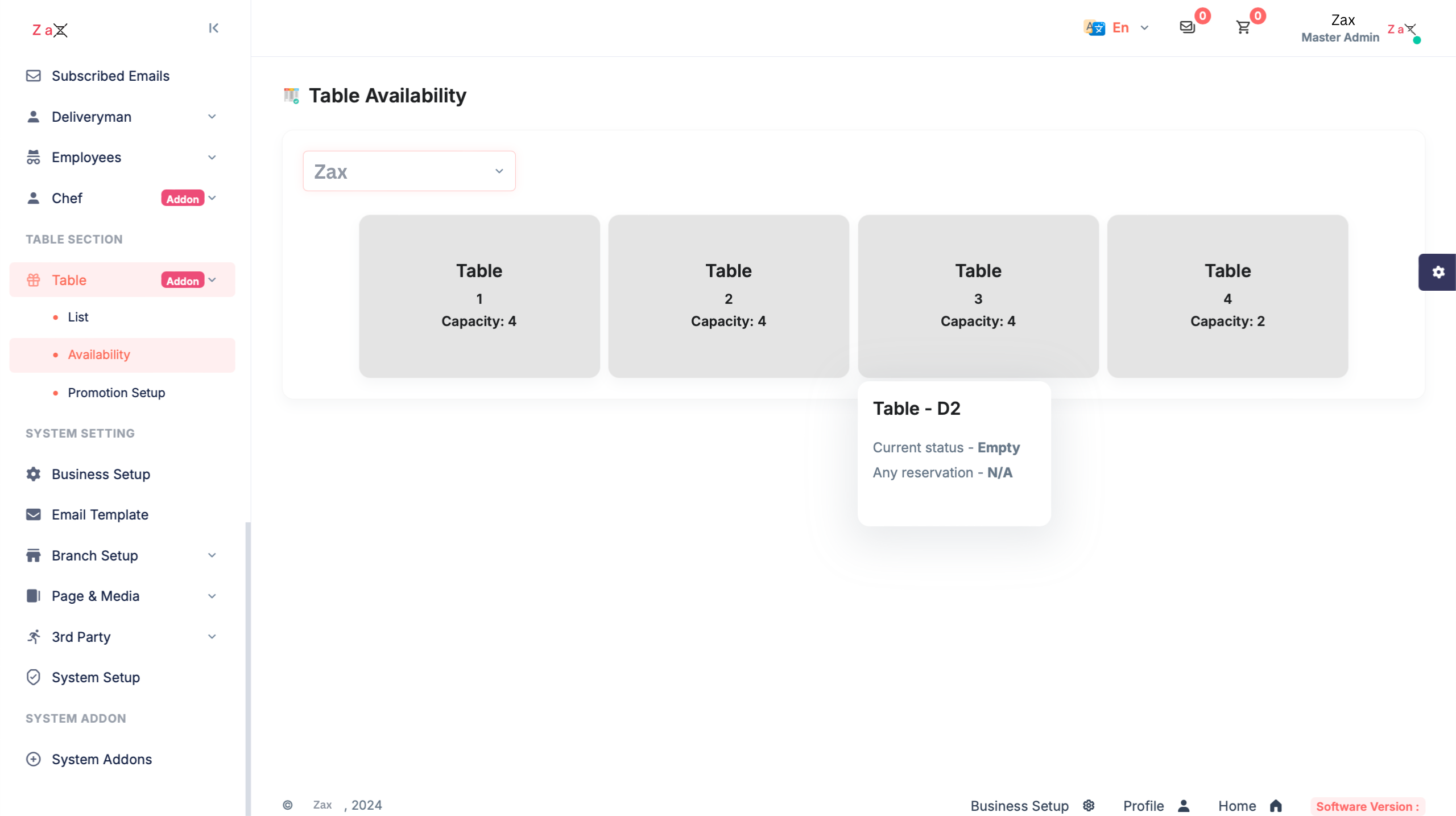Select the Table 1 card
1456x816 pixels.
click(x=479, y=296)
